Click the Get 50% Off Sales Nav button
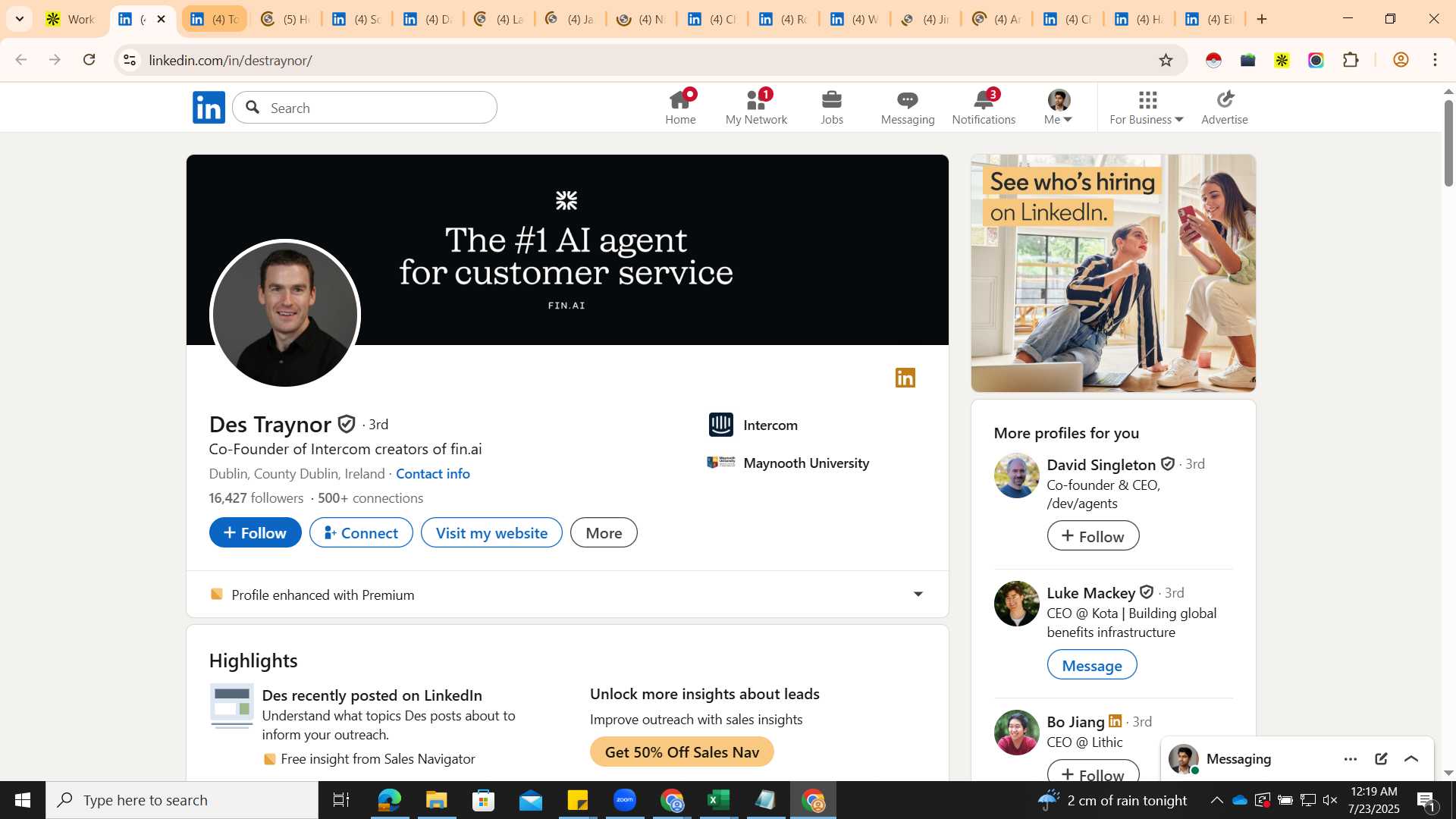 682,752
